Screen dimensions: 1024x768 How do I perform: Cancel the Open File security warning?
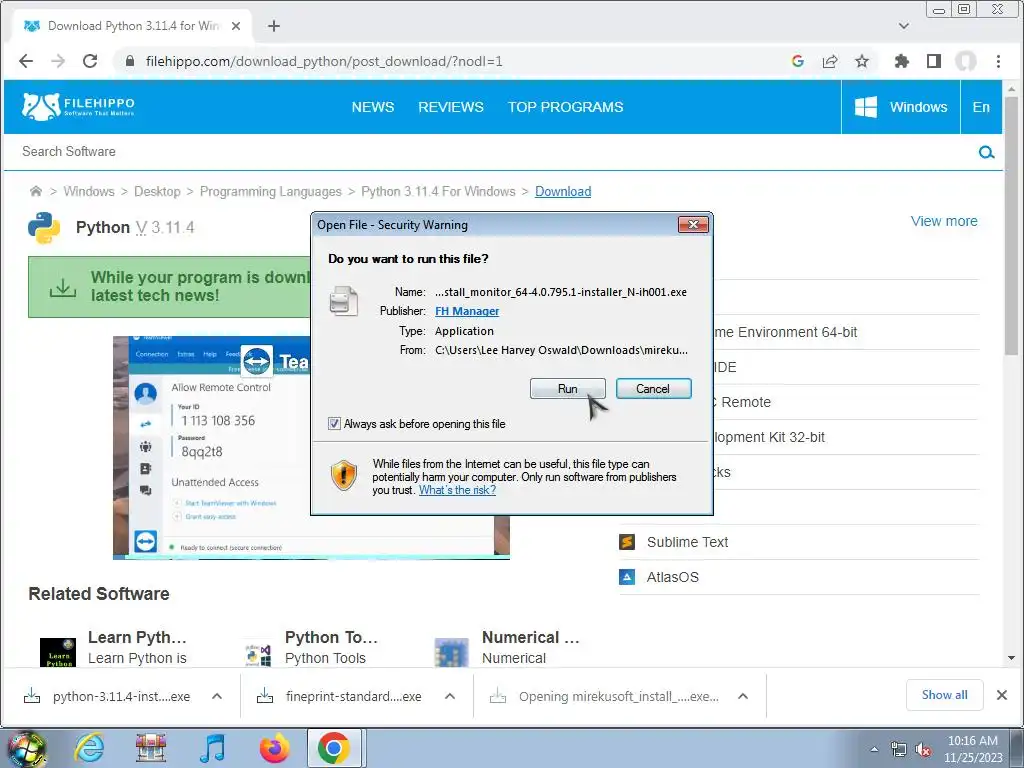tap(653, 389)
